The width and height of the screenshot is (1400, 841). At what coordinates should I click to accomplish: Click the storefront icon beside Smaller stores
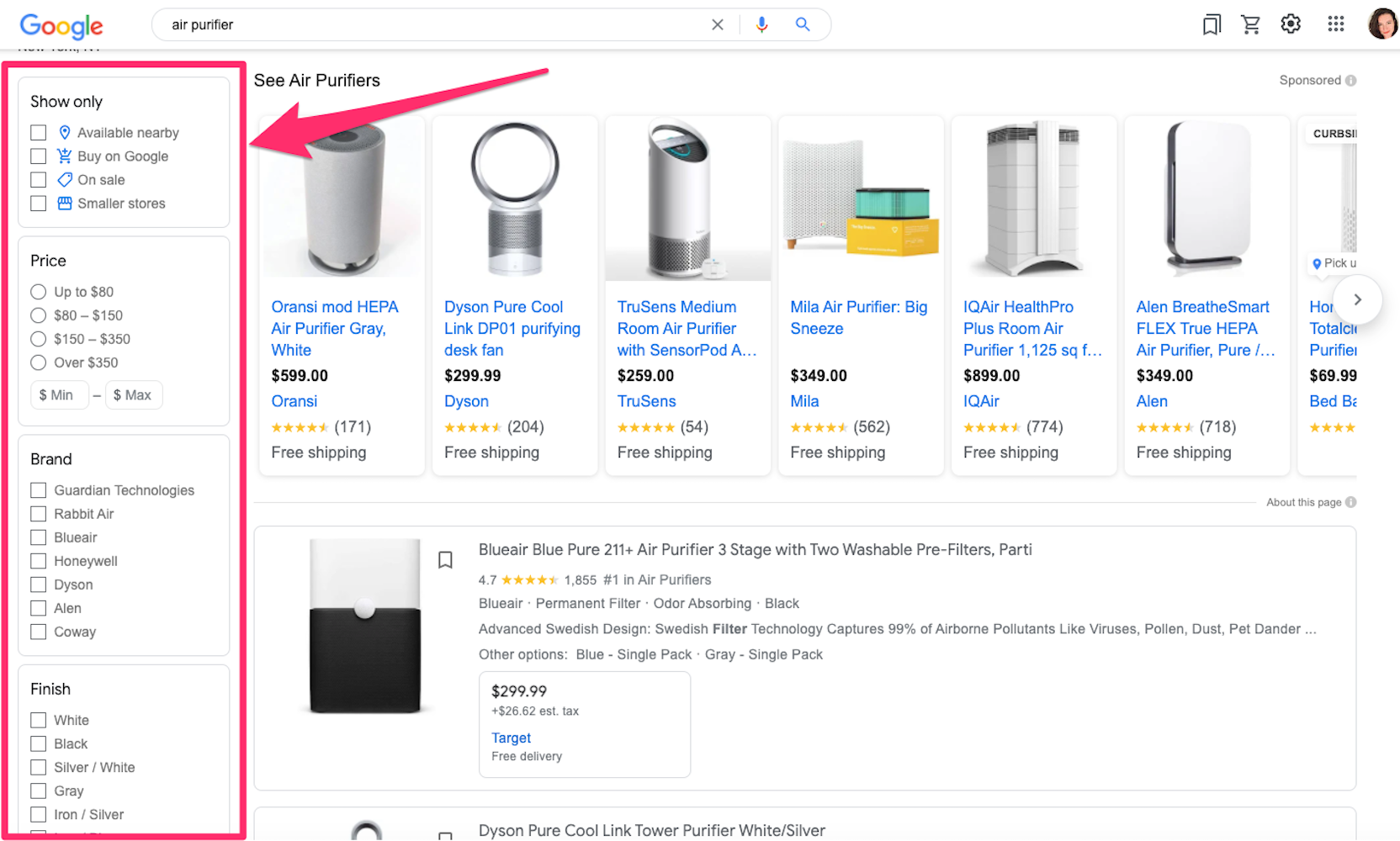65,204
